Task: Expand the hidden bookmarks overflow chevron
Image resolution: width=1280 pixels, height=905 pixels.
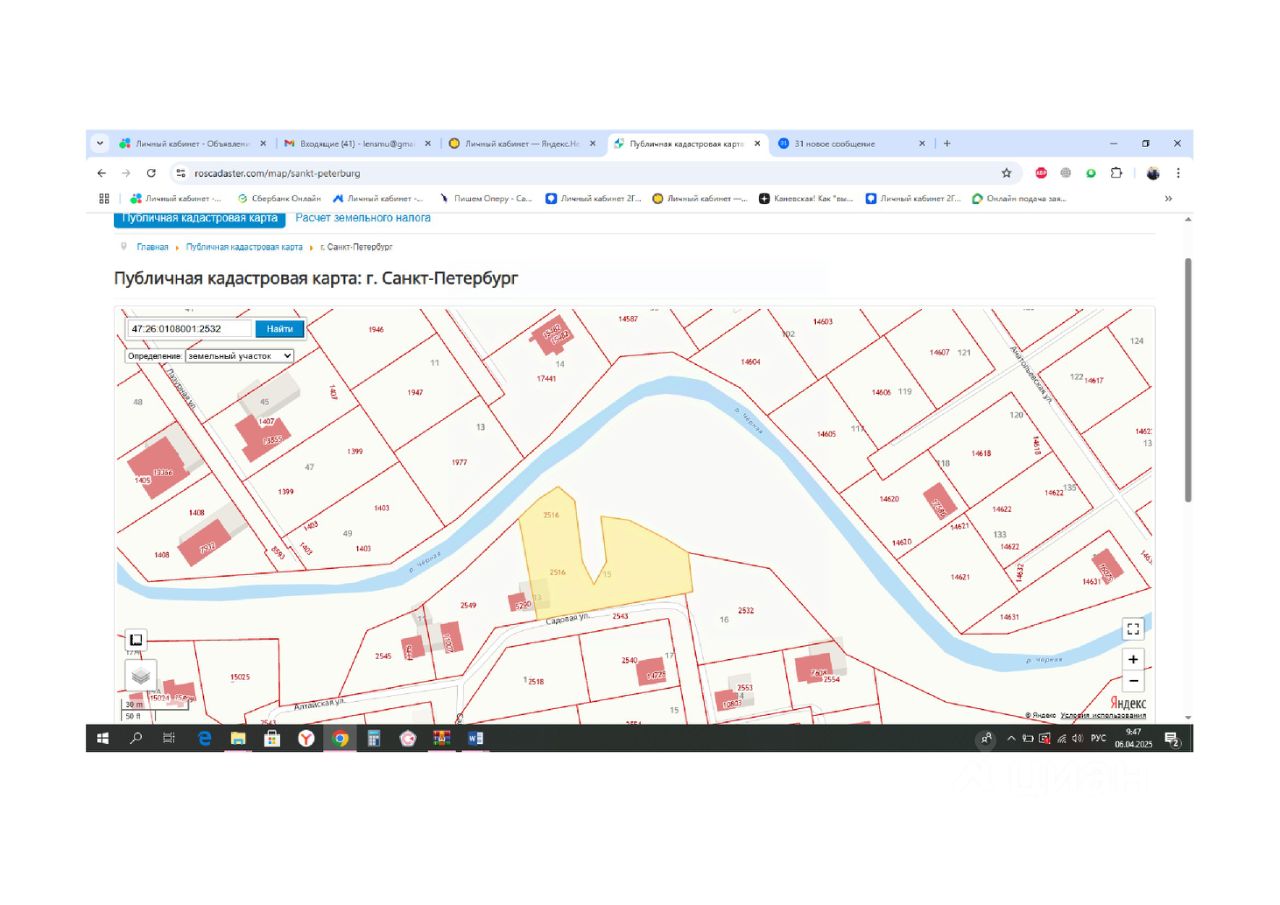Action: point(1168,198)
